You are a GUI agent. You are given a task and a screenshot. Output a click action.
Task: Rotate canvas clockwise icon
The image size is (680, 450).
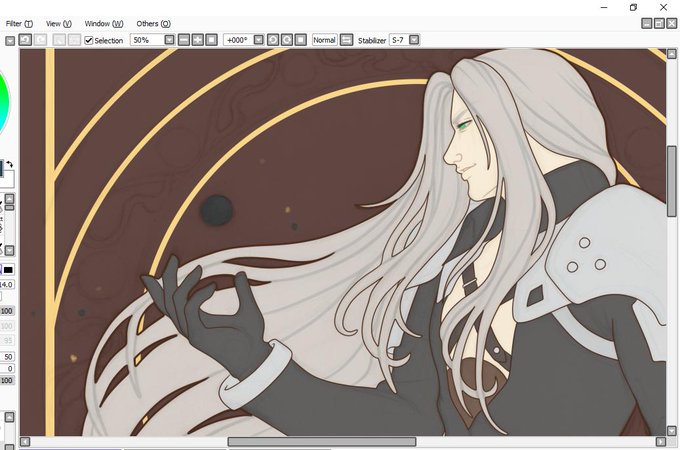(x=287, y=40)
